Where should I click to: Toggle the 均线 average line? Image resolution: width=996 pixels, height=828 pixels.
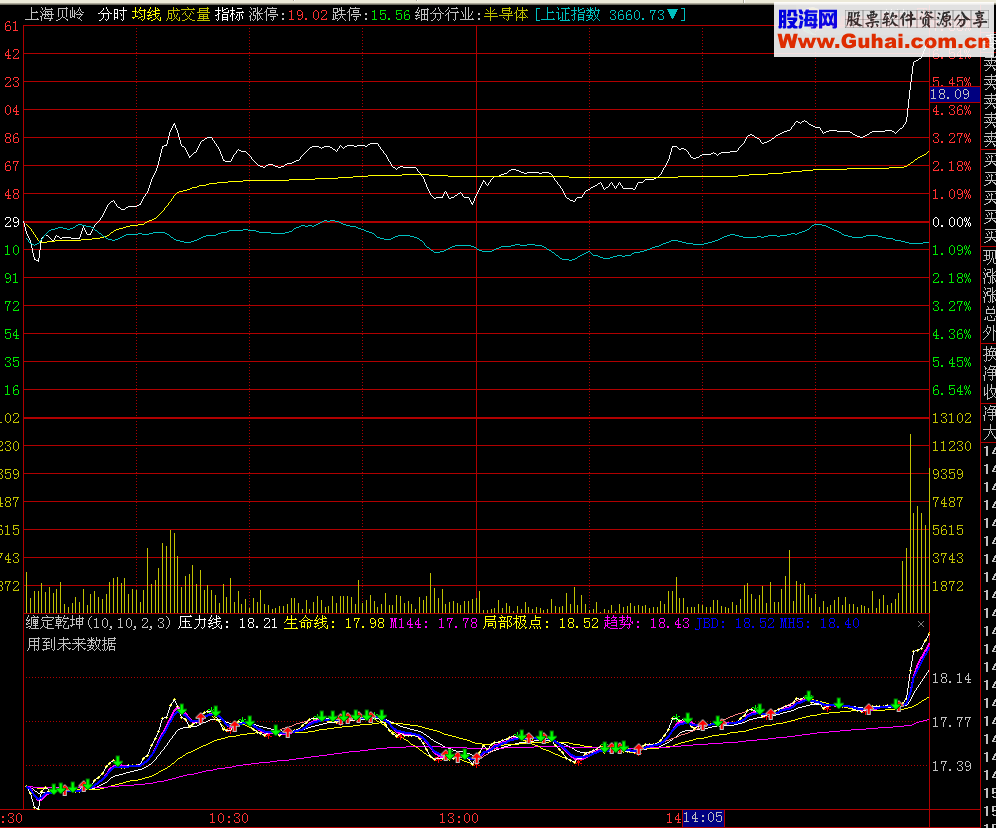click(147, 15)
